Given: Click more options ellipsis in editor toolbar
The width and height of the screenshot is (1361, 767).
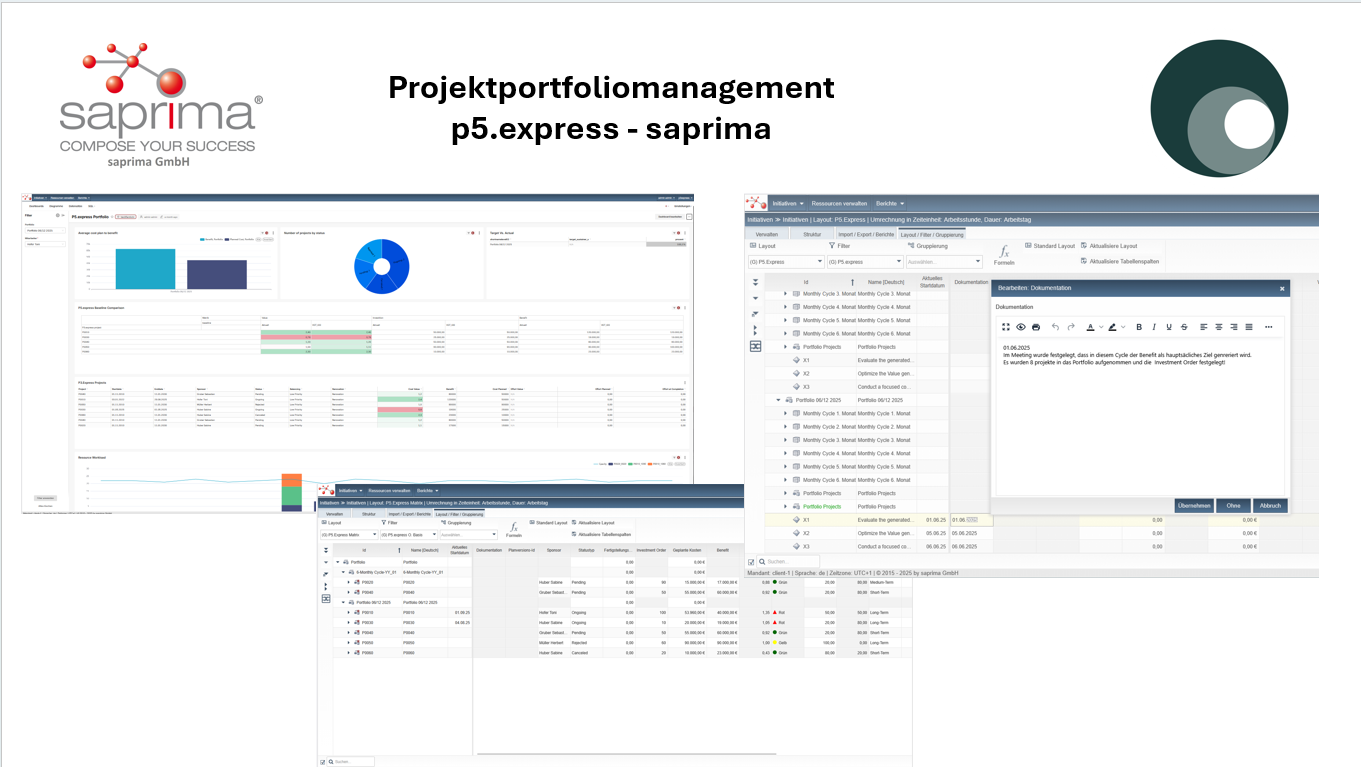Looking at the screenshot, I should pyautogui.click(x=1268, y=326).
